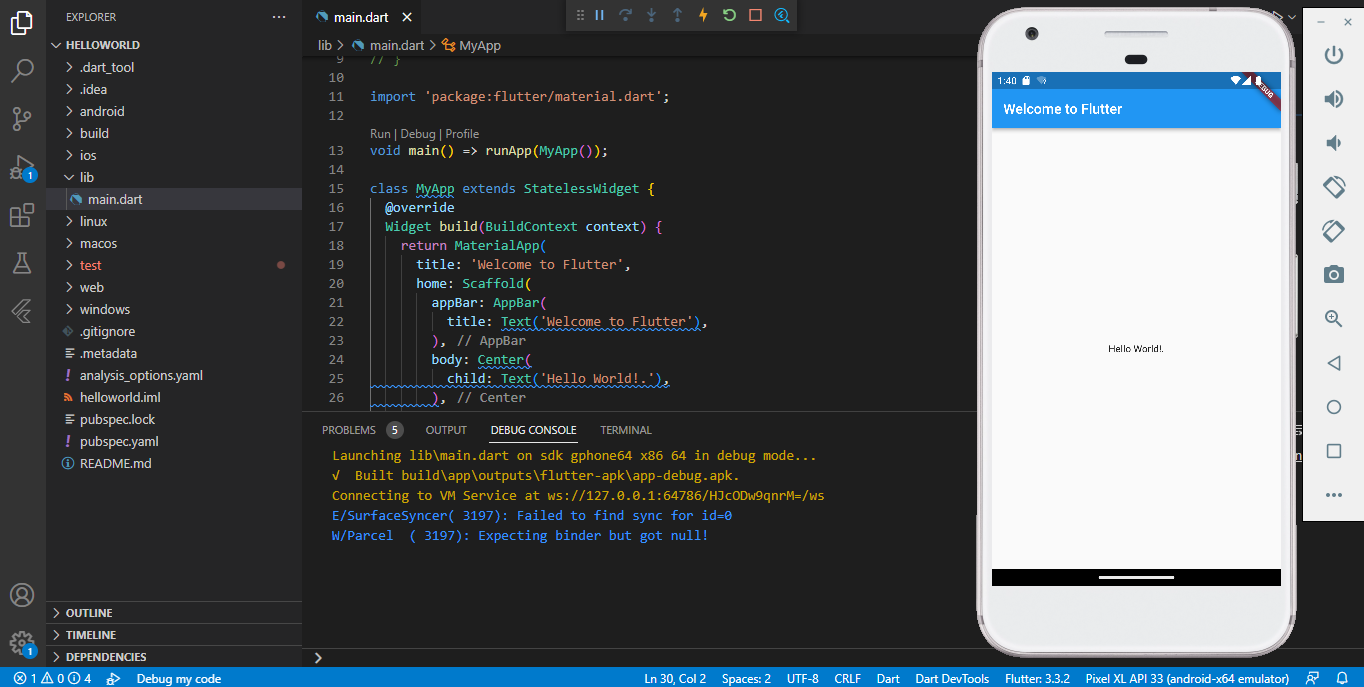1364x687 pixels.
Task: Click Debug my code in status bar
Action: (178, 678)
